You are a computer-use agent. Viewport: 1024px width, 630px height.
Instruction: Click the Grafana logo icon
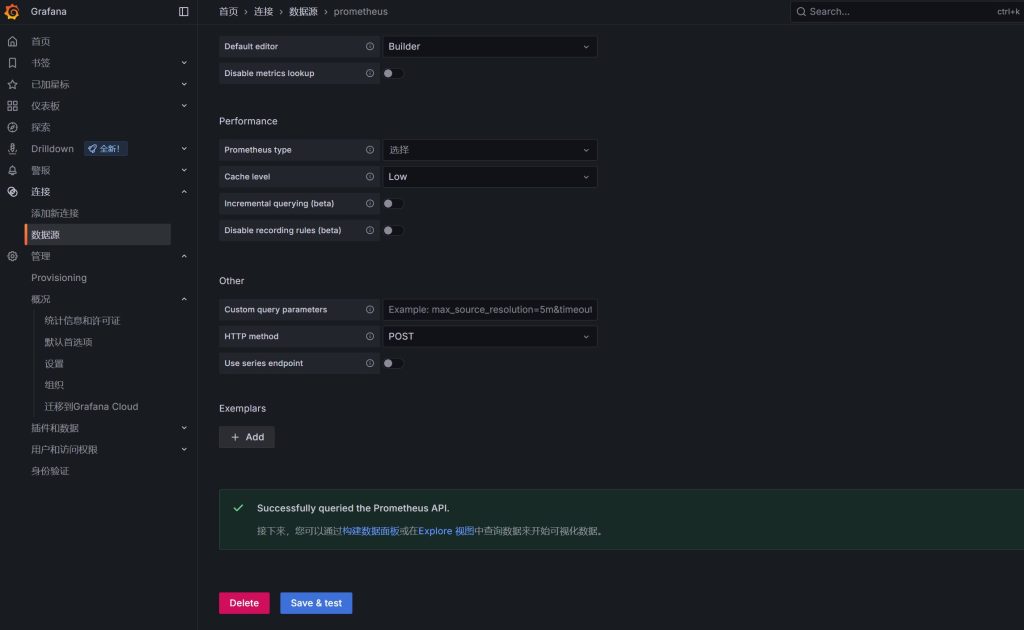click(12, 12)
